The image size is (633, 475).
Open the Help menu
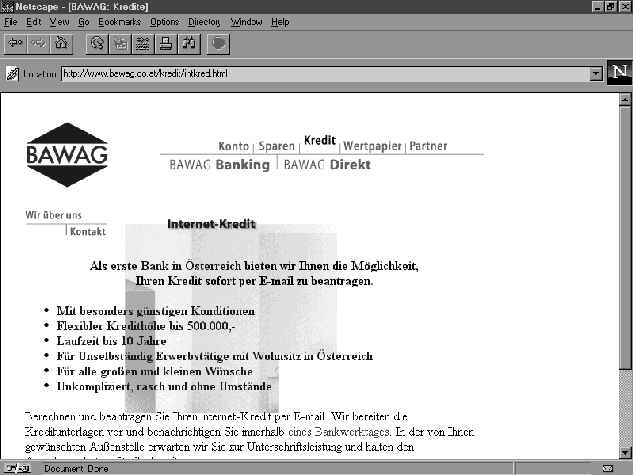click(x=280, y=22)
